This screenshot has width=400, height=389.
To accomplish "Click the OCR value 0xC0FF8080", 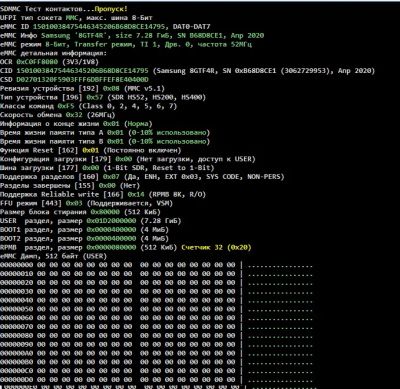I will point(37,62).
